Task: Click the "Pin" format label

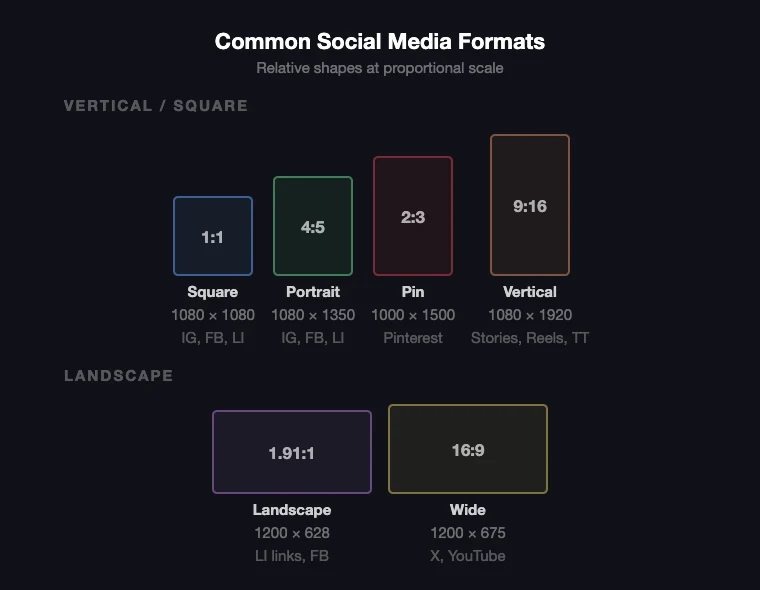Action: [x=413, y=292]
